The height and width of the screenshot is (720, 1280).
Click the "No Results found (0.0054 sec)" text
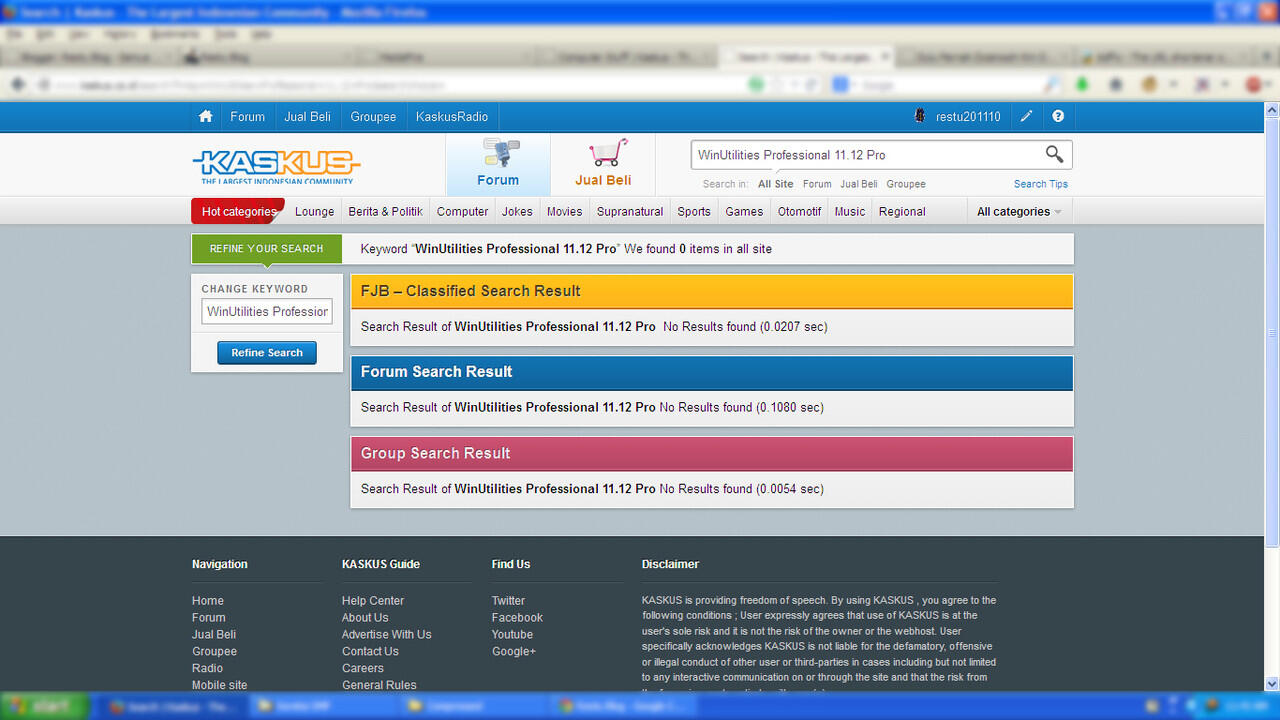[x=741, y=489]
